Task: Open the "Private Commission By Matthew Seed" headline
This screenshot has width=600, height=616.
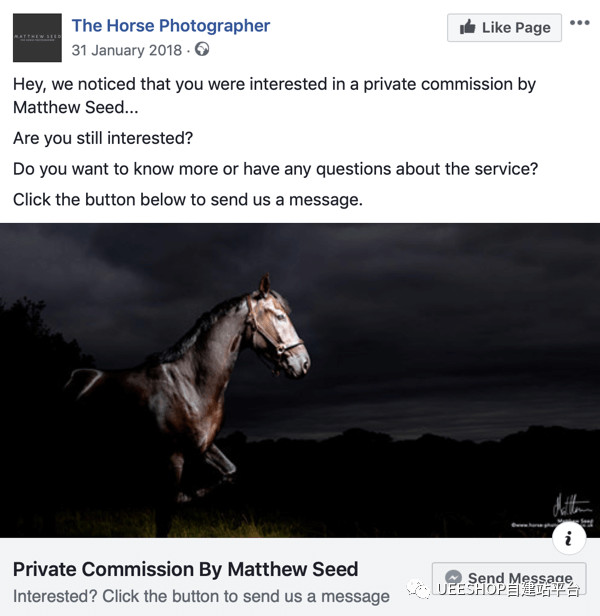Action: point(185,569)
